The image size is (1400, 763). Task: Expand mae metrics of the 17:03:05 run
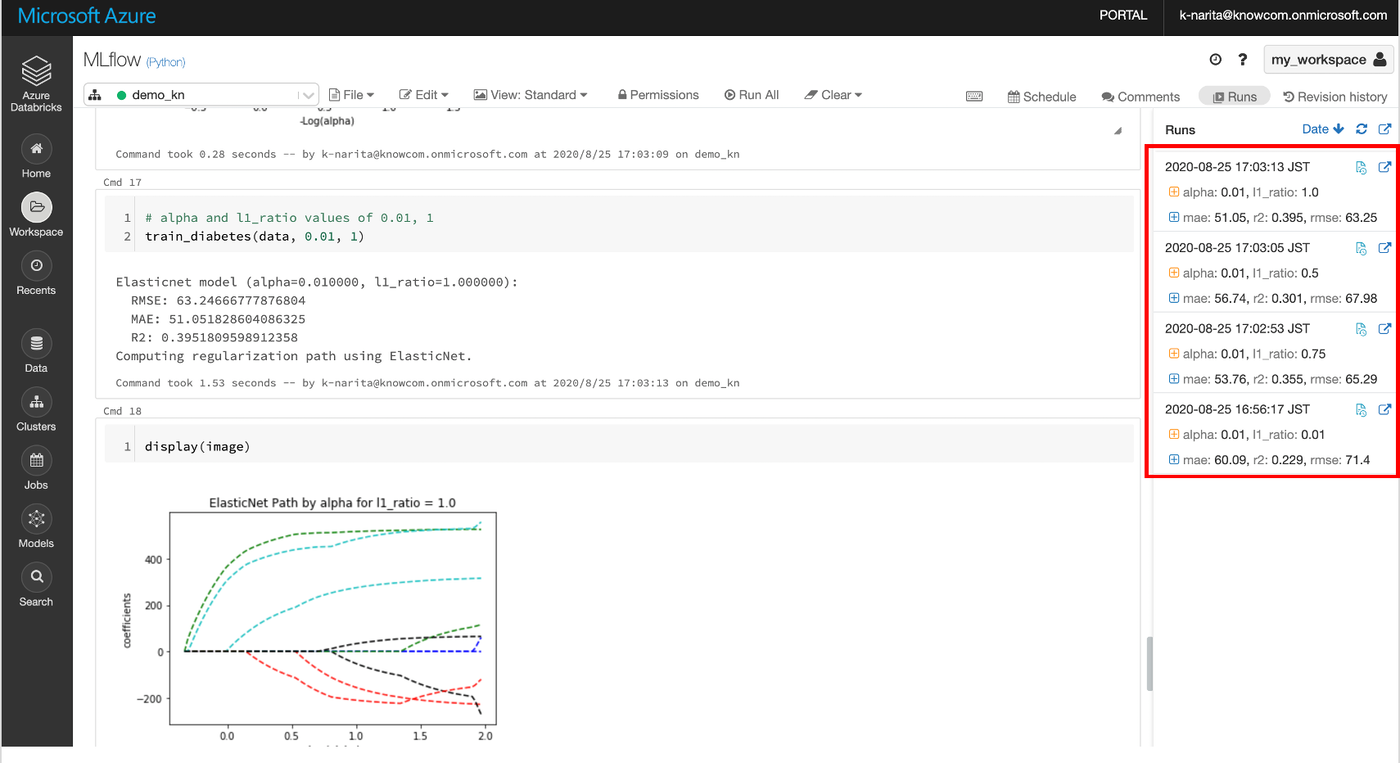(x=1173, y=298)
